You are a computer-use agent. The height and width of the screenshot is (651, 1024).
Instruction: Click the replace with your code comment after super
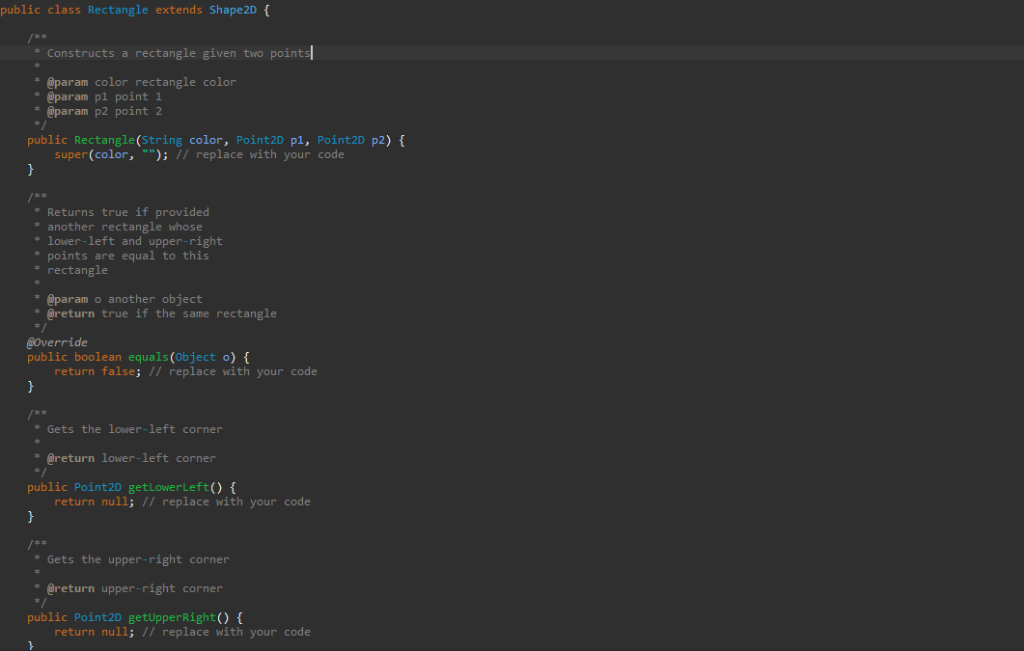click(x=262, y=154)
